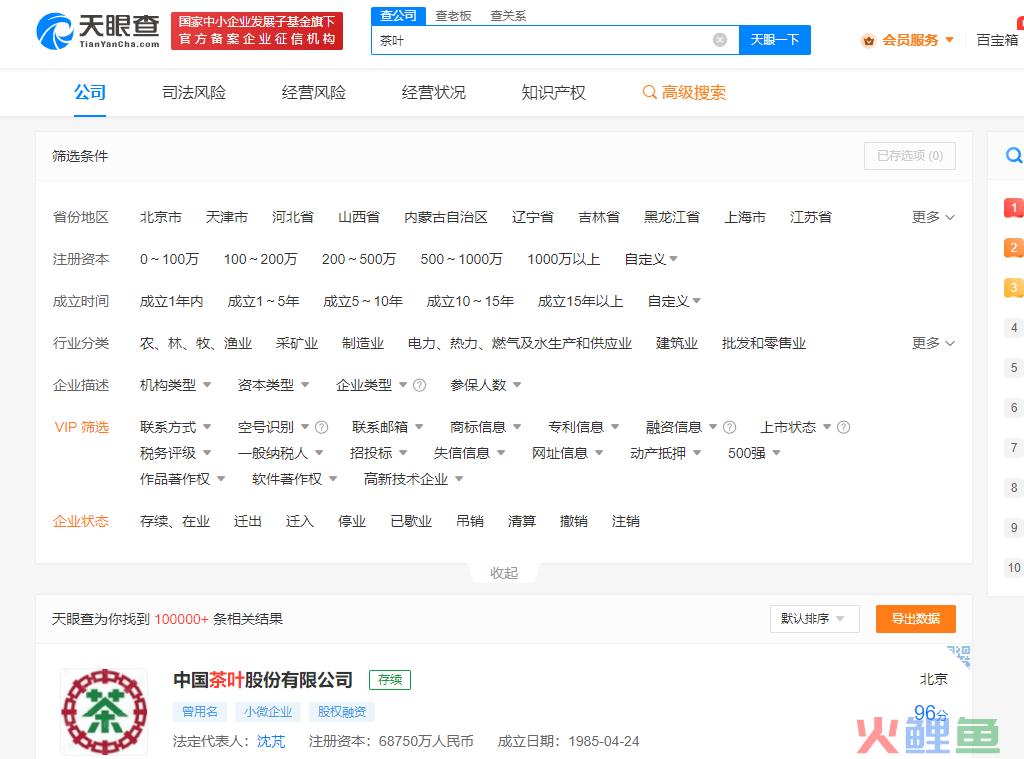Viewport: 1024px width, 759px height.
Task: Expand more options in 省份地区 row
Action: point(933,217)
